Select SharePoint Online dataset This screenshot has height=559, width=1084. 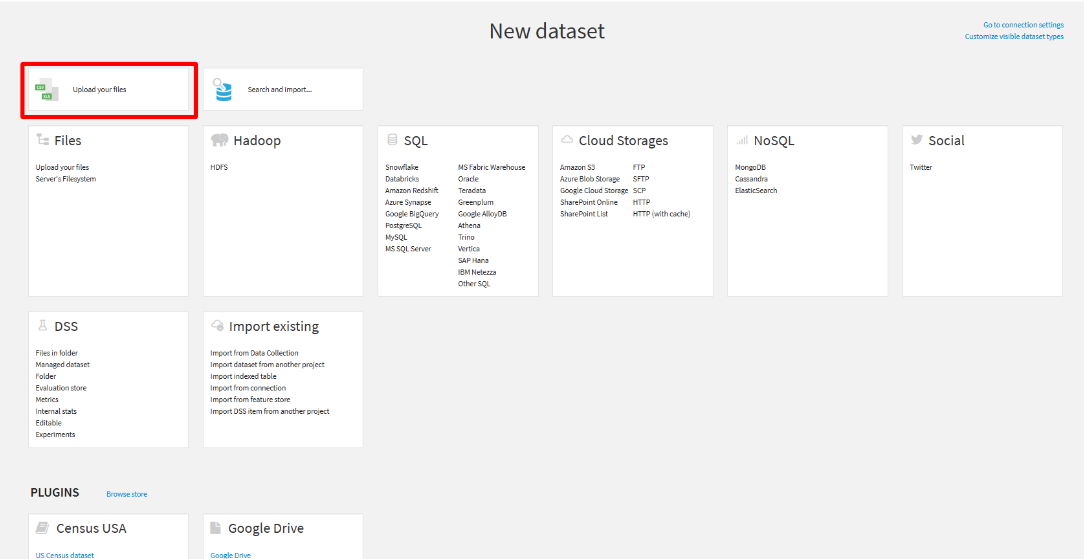[x=588, y=202]
